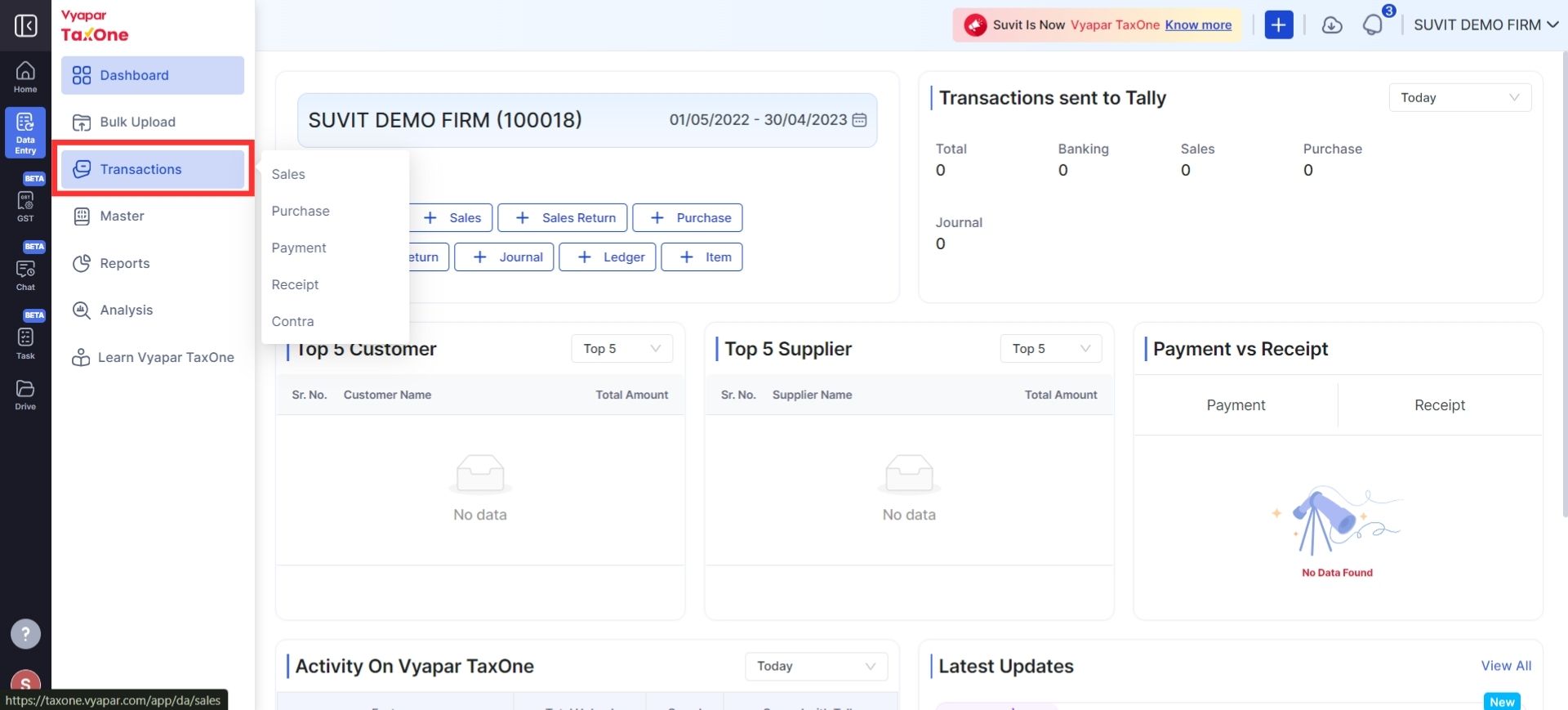This screenshot has width=1568, height=710.
Task: Click the SUVIT DEMO FIRM (100018) heading
Action: tap(445, 120)
